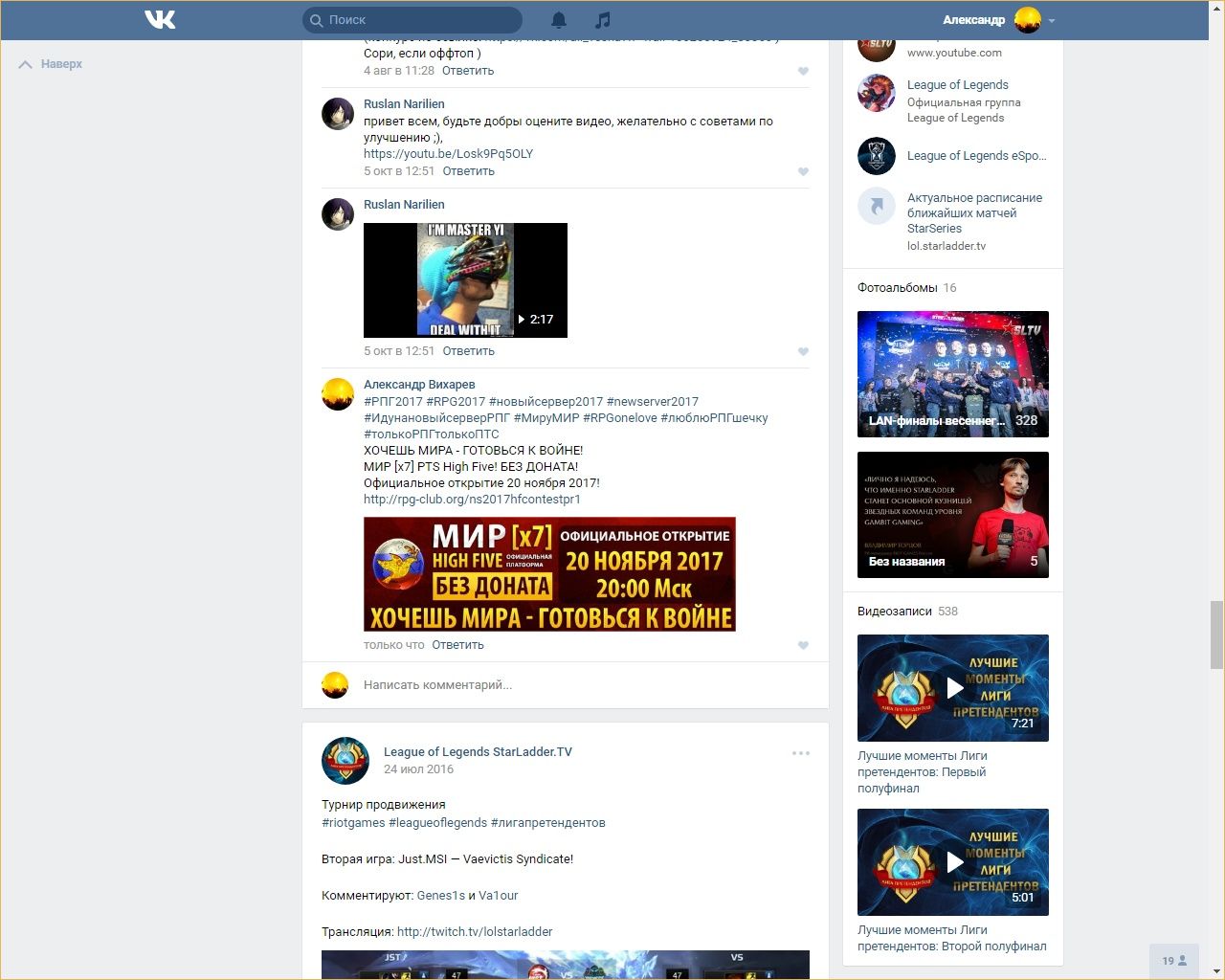The image size is (1225, 980).
Task: Play Второй полуфинал video 5:01
Action: pyautogui.click(x=953, y=862)
